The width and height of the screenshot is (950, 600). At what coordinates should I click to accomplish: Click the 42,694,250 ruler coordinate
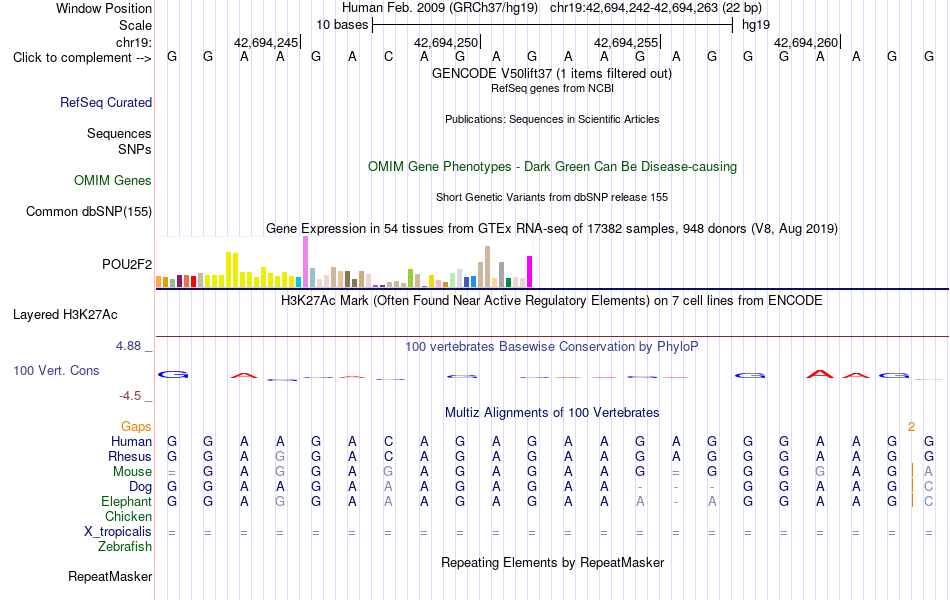click(x=447, y=42)
